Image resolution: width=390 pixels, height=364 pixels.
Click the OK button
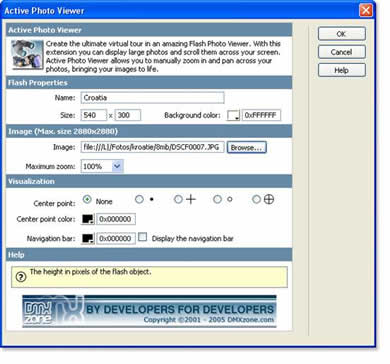342,34
